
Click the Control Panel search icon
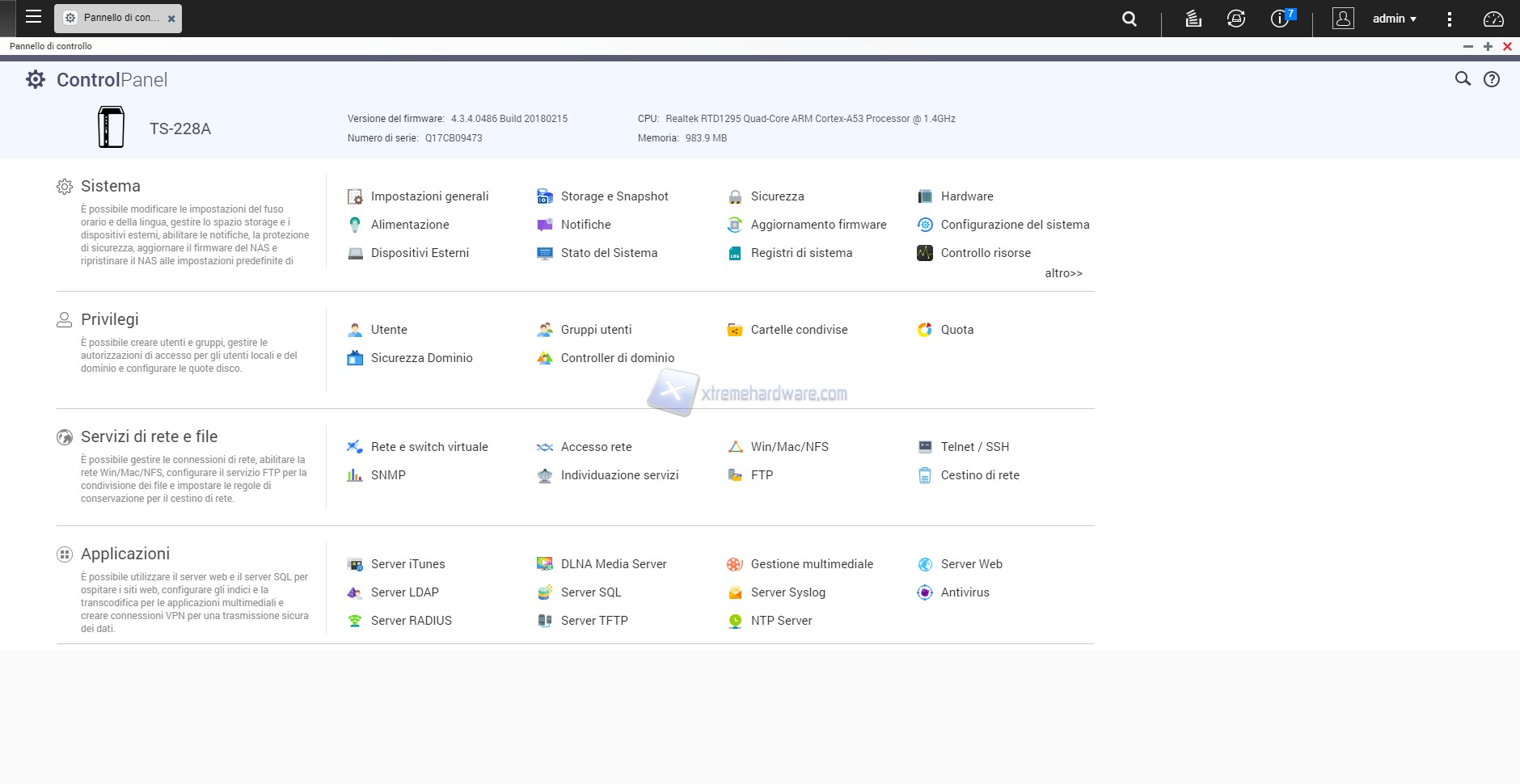1463,79
